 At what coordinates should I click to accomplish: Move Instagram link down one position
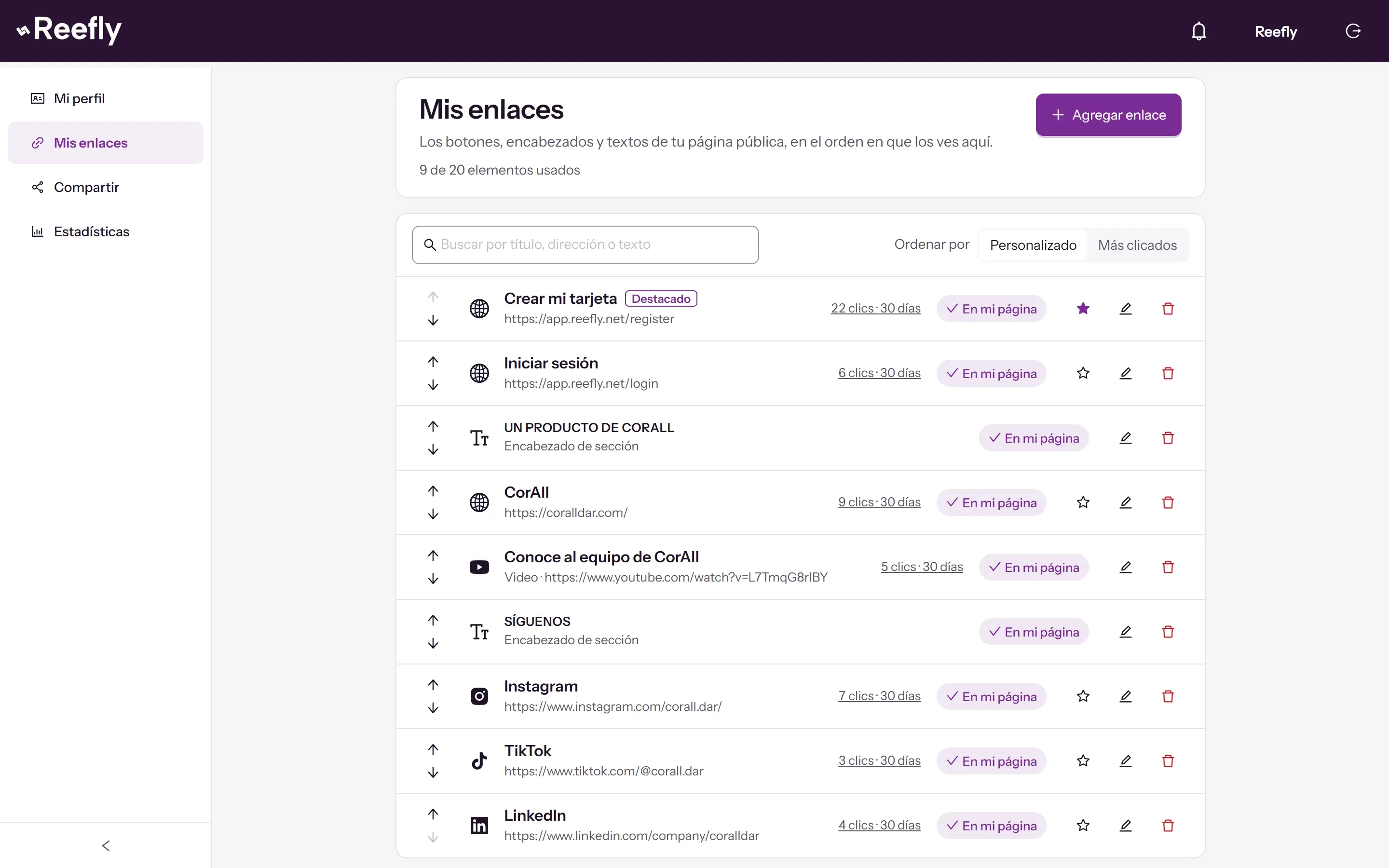pyautogui.click(x=434, y=708)
